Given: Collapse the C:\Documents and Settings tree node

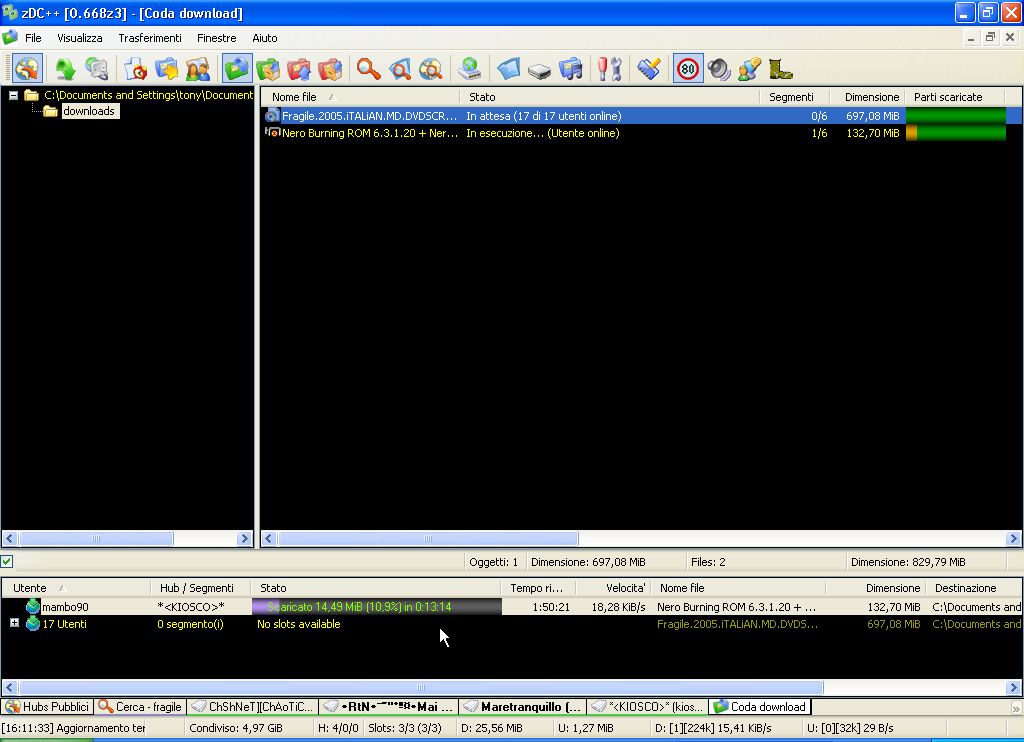Looking at the screenshot, I should (x=14, y=96).
